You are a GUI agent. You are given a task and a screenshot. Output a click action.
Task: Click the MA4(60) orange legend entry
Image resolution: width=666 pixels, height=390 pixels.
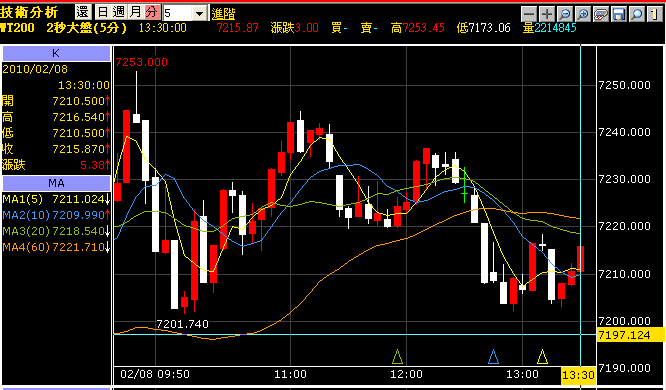coord(56,247)
